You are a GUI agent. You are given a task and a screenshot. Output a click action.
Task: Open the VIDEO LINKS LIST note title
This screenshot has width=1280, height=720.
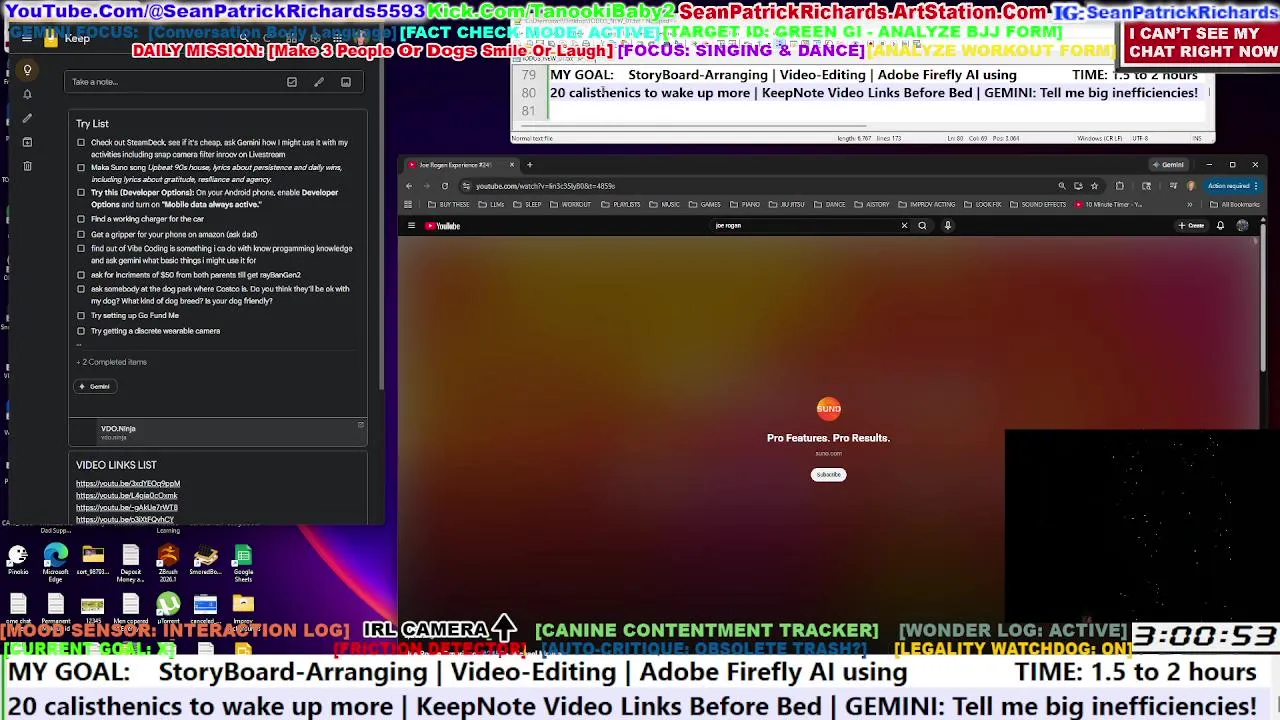coord(116,465)
